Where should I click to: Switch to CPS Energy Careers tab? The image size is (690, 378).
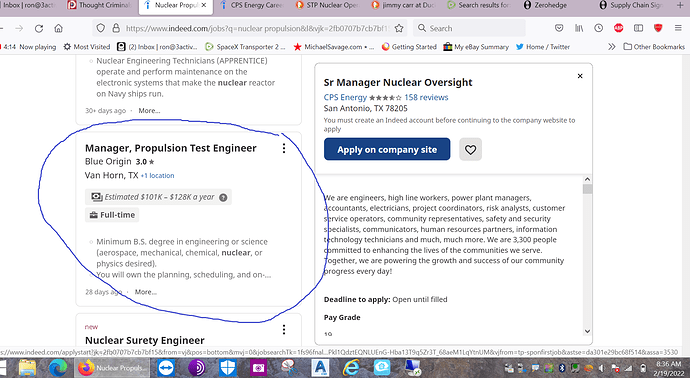(252, 5)
